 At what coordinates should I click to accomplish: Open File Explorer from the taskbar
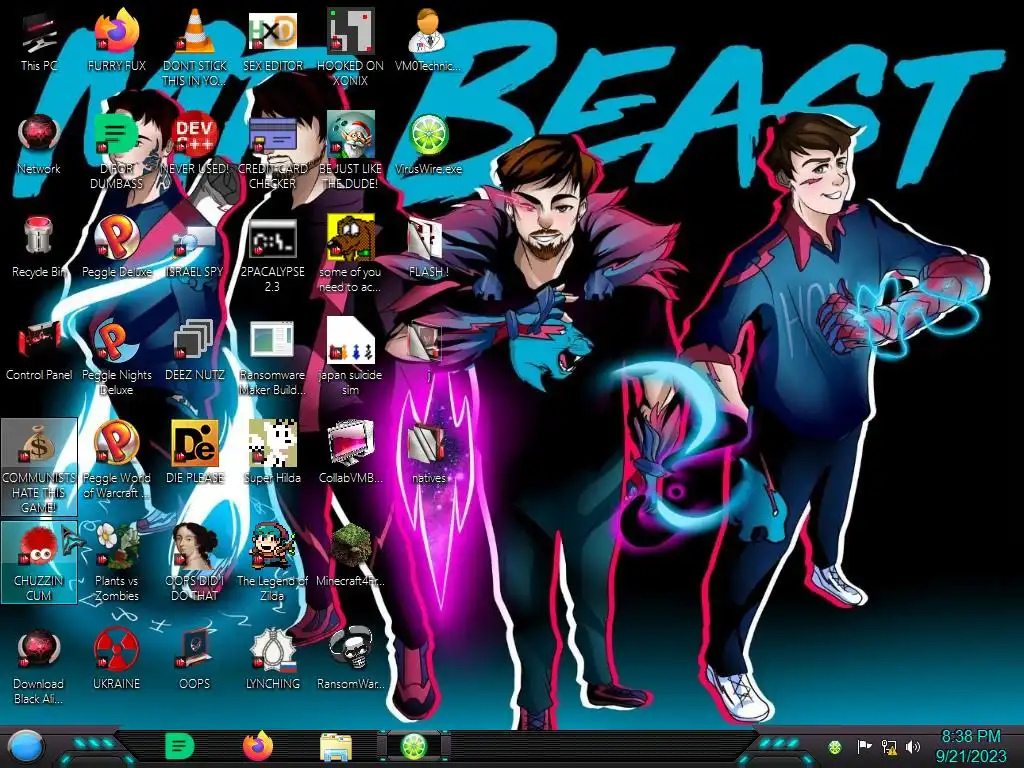click(x=336, y=747)
